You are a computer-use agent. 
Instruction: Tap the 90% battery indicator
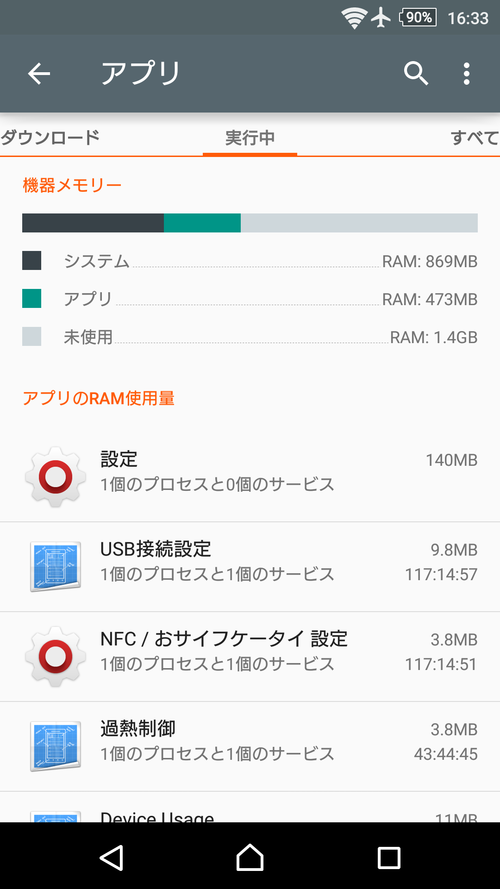tap(418, 18)
